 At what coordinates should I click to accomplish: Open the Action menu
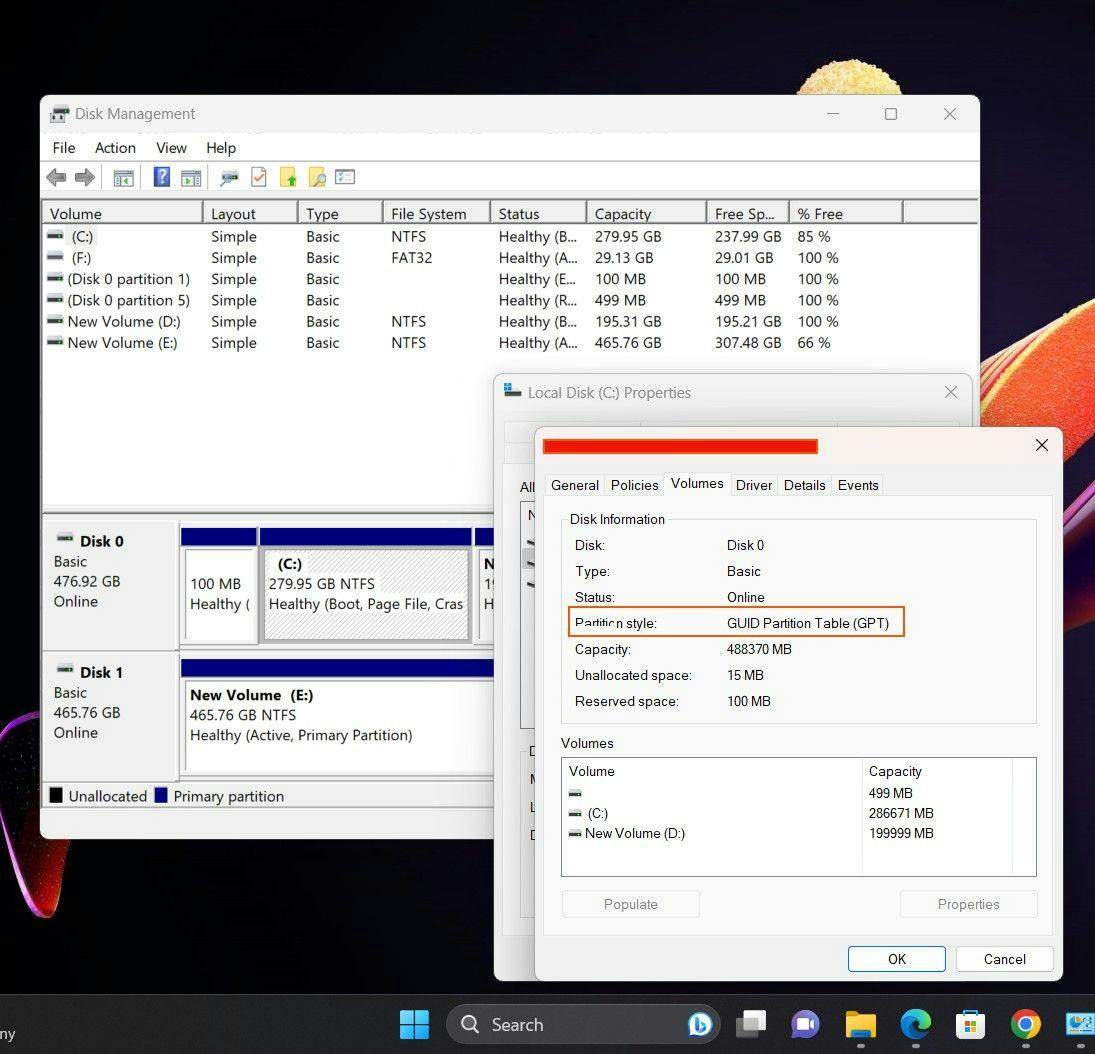click(115, 147)
